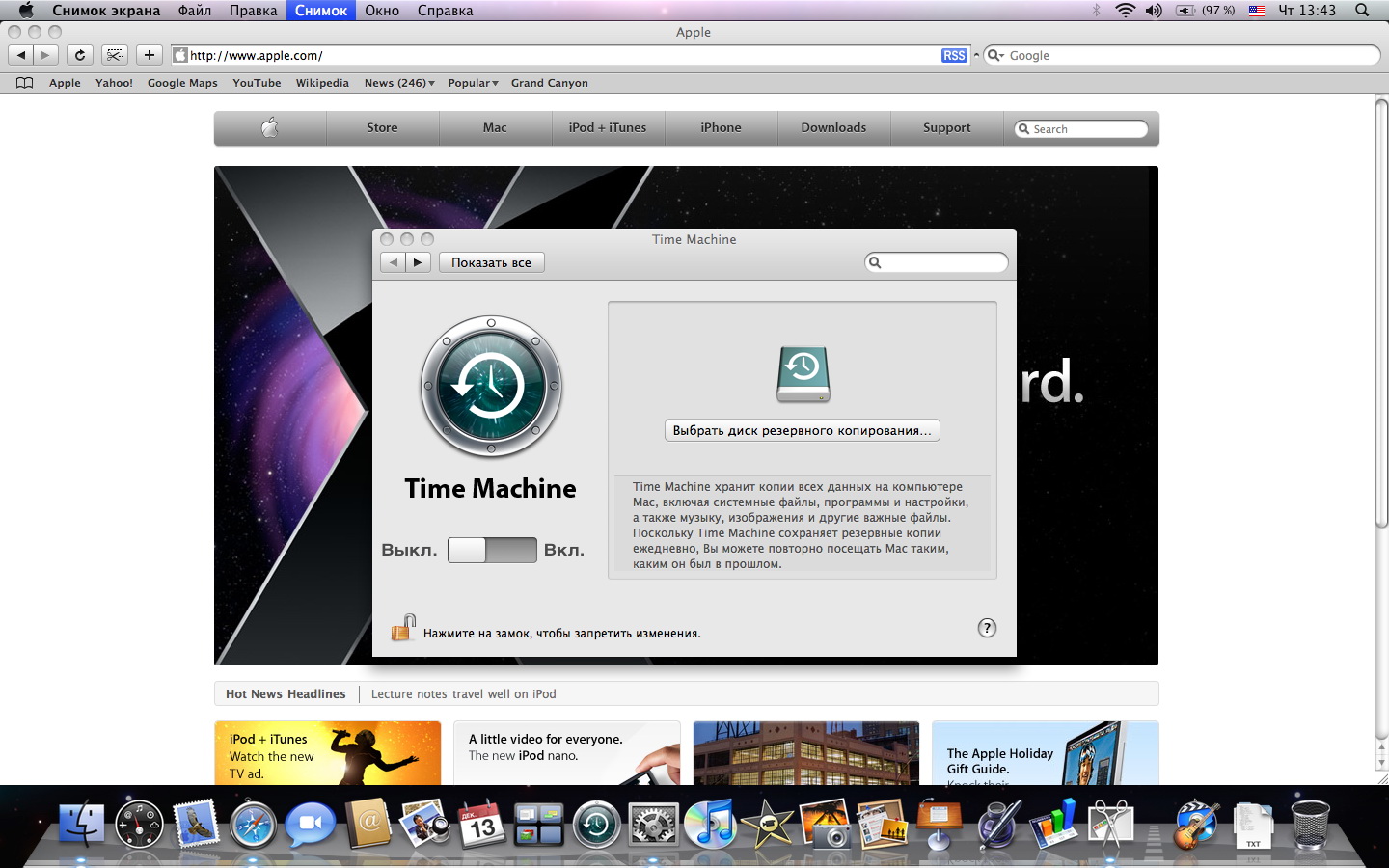Open iChat from the Dock
Screen dimensions: 1389x868
pyautogui.click(x=311, y=825)
